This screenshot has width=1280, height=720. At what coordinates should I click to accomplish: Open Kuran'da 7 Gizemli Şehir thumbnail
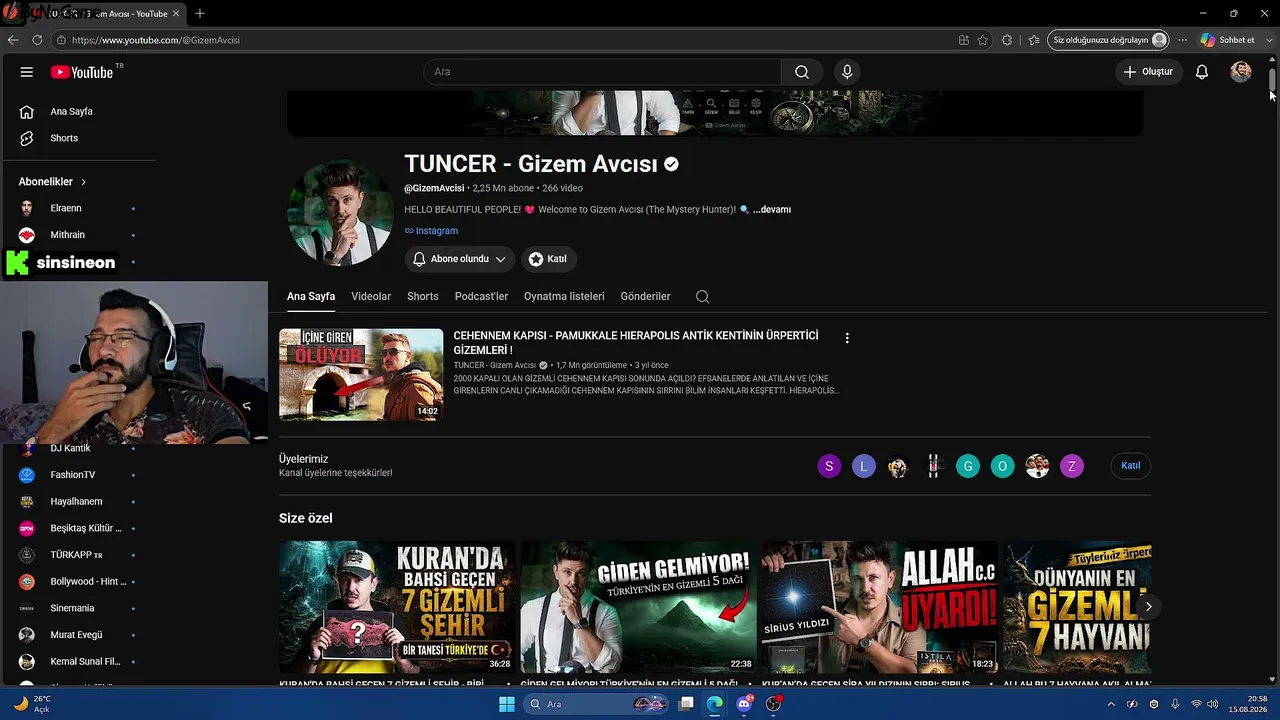coord(397,607)
